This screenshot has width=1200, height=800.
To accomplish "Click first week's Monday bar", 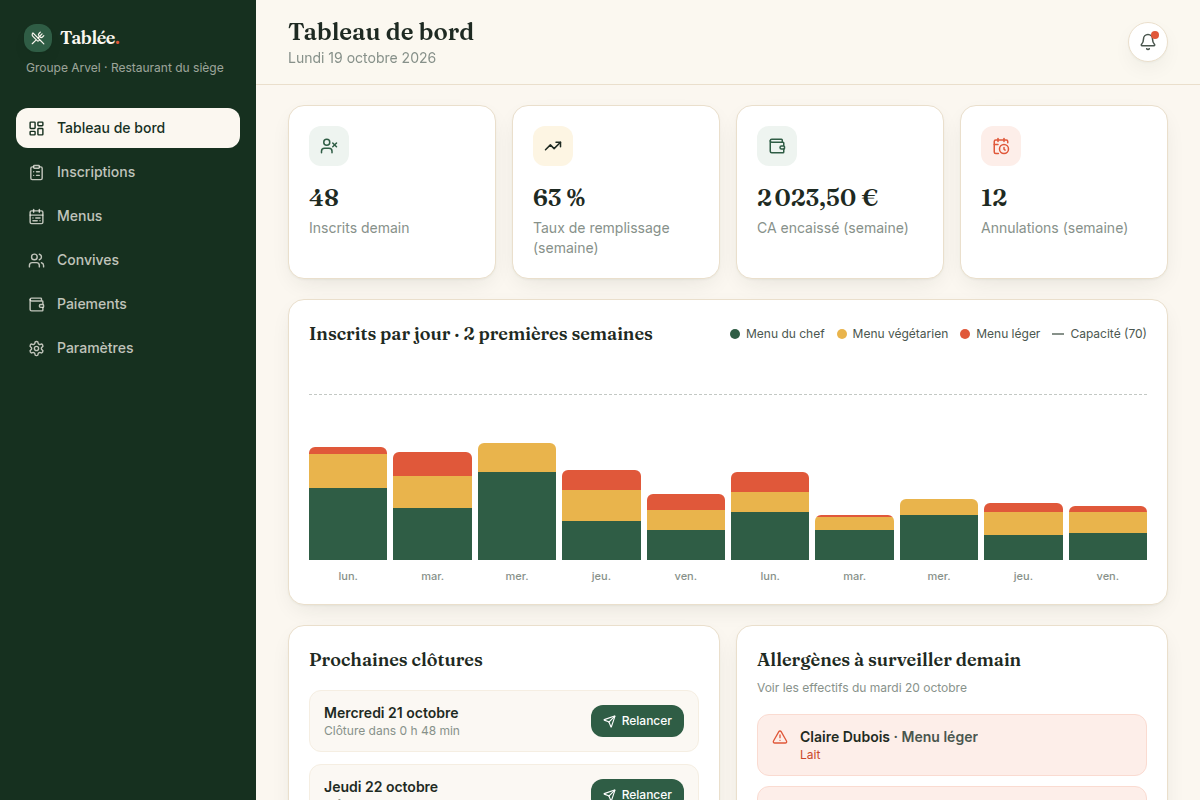I will pos(348,504).
